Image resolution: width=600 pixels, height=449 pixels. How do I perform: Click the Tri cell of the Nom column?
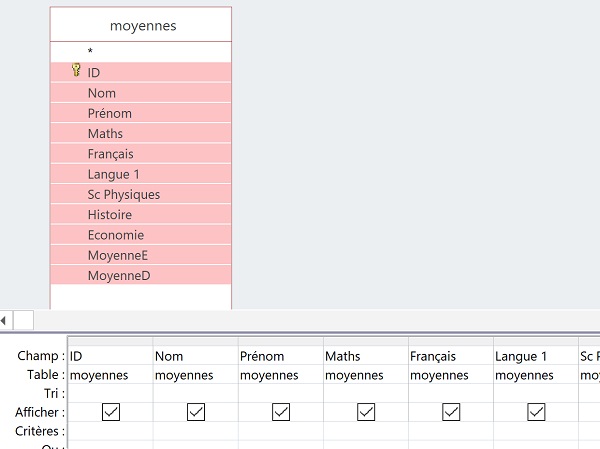(196, 393)
